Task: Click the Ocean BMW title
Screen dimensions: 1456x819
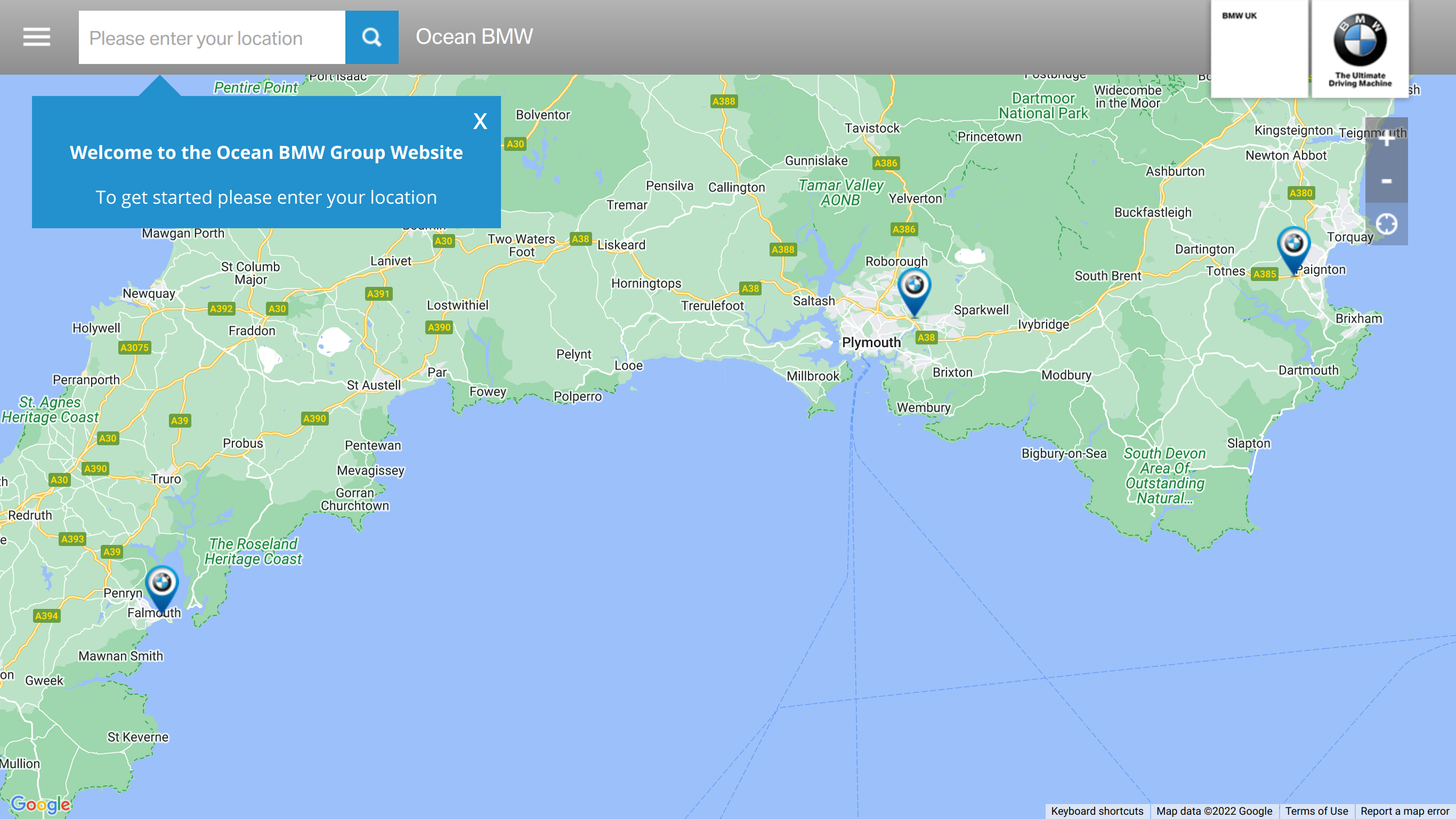Action: pos(474,37)
